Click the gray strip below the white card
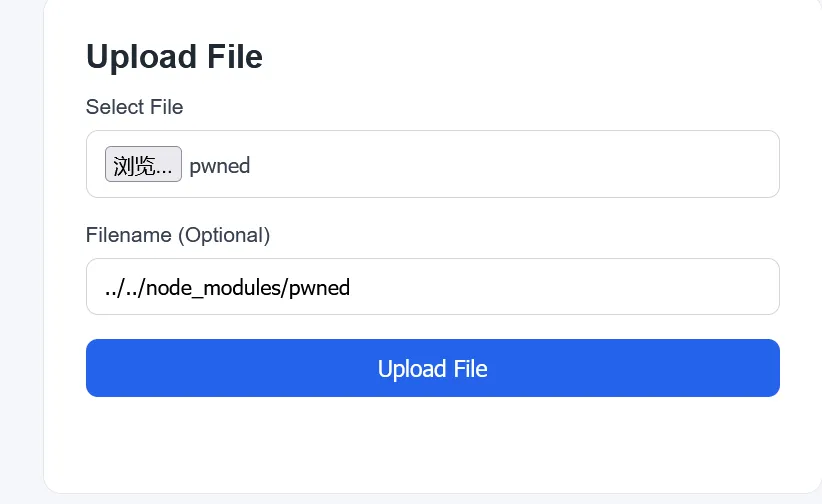822x504 pixels. coord(432,499)
